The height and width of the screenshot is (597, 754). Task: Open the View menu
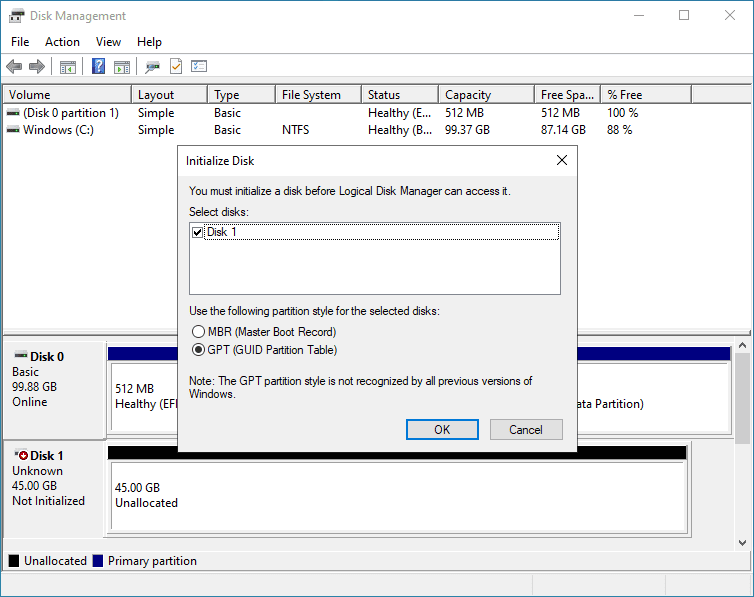[x=108, y=42]
